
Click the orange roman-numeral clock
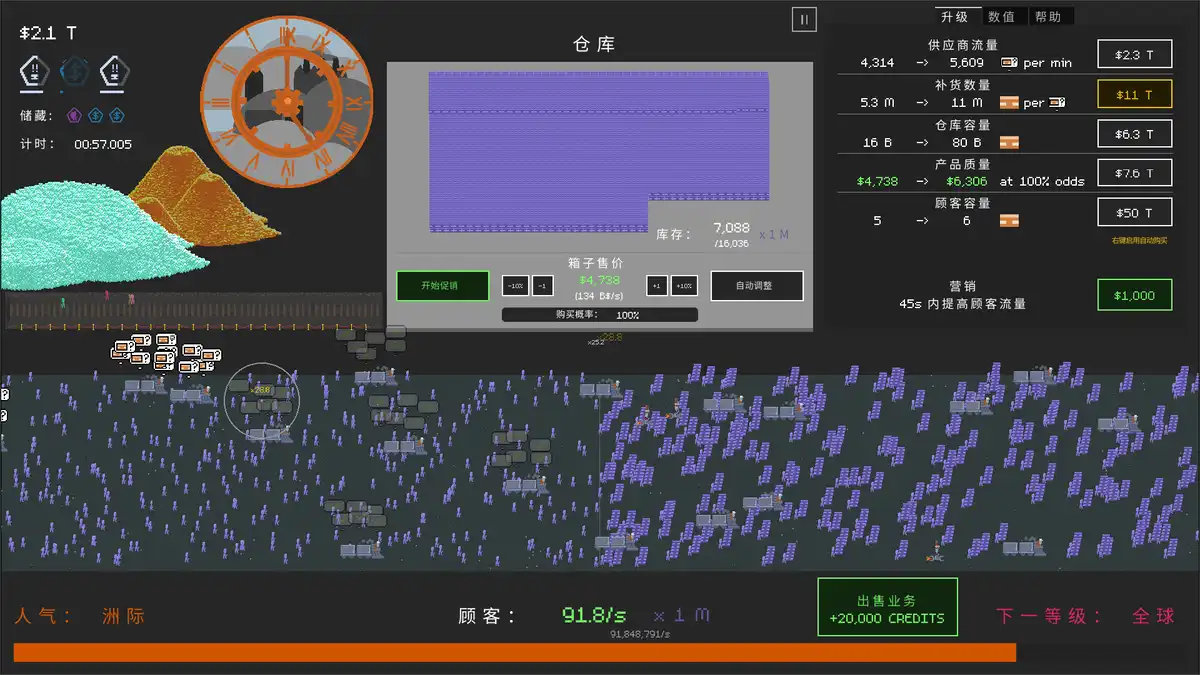(288, 100)
